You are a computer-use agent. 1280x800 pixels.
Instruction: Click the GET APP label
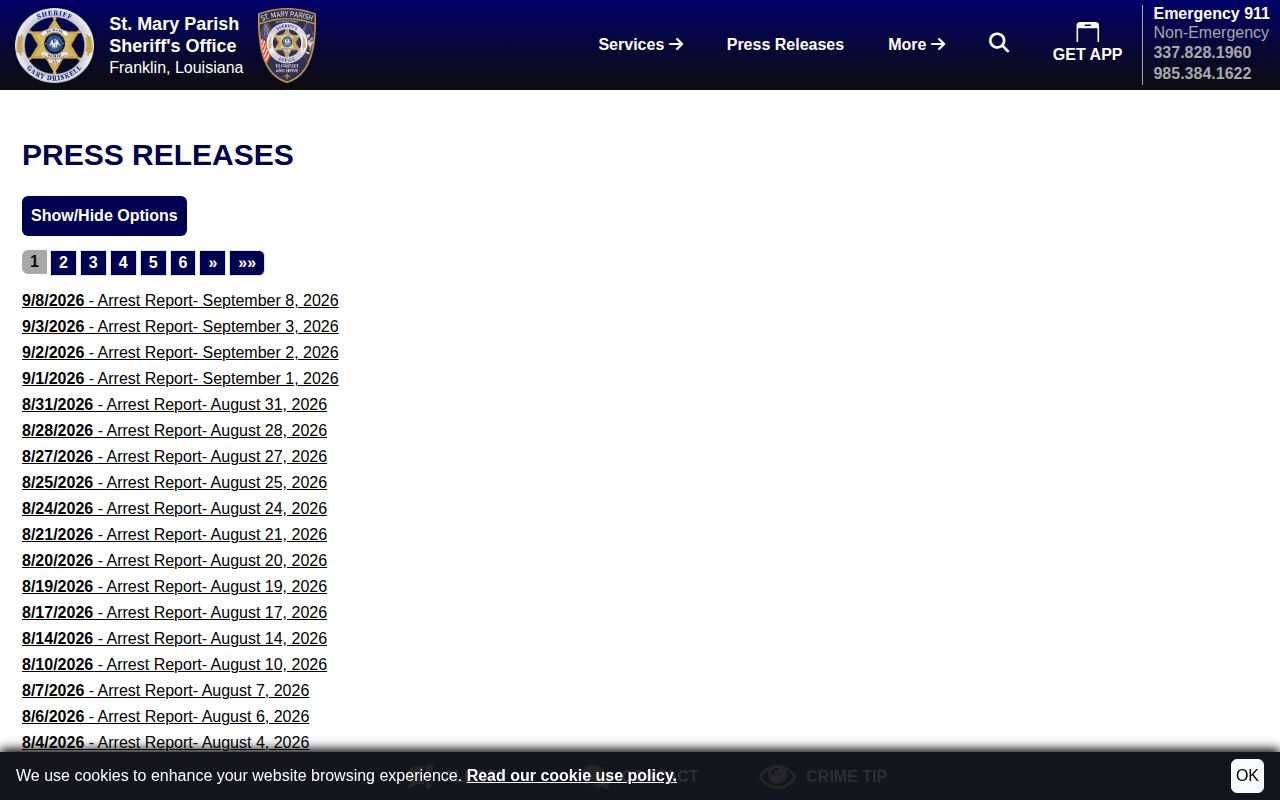(1087, 55)
